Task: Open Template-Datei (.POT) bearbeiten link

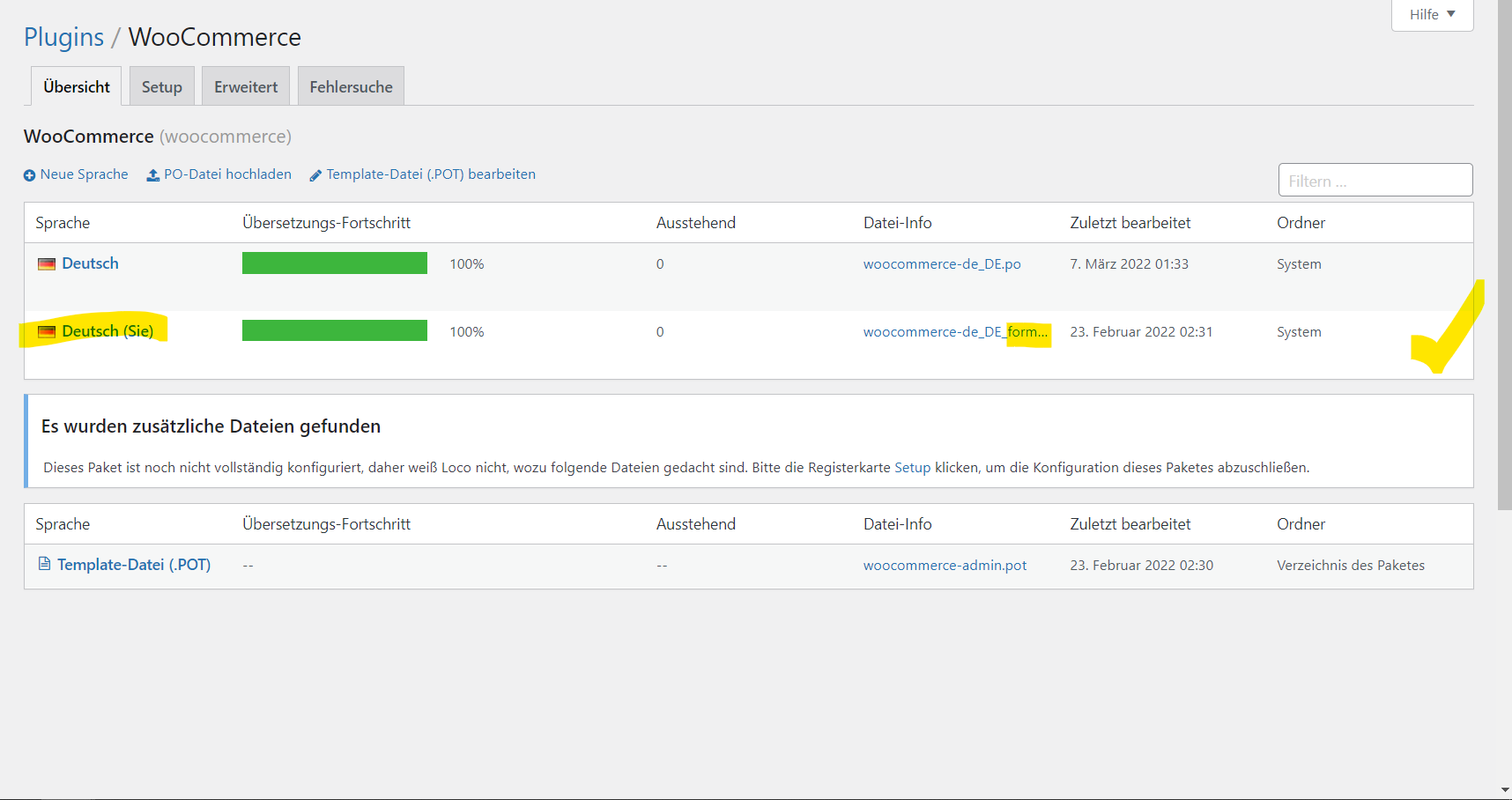Action: point(431,174)
